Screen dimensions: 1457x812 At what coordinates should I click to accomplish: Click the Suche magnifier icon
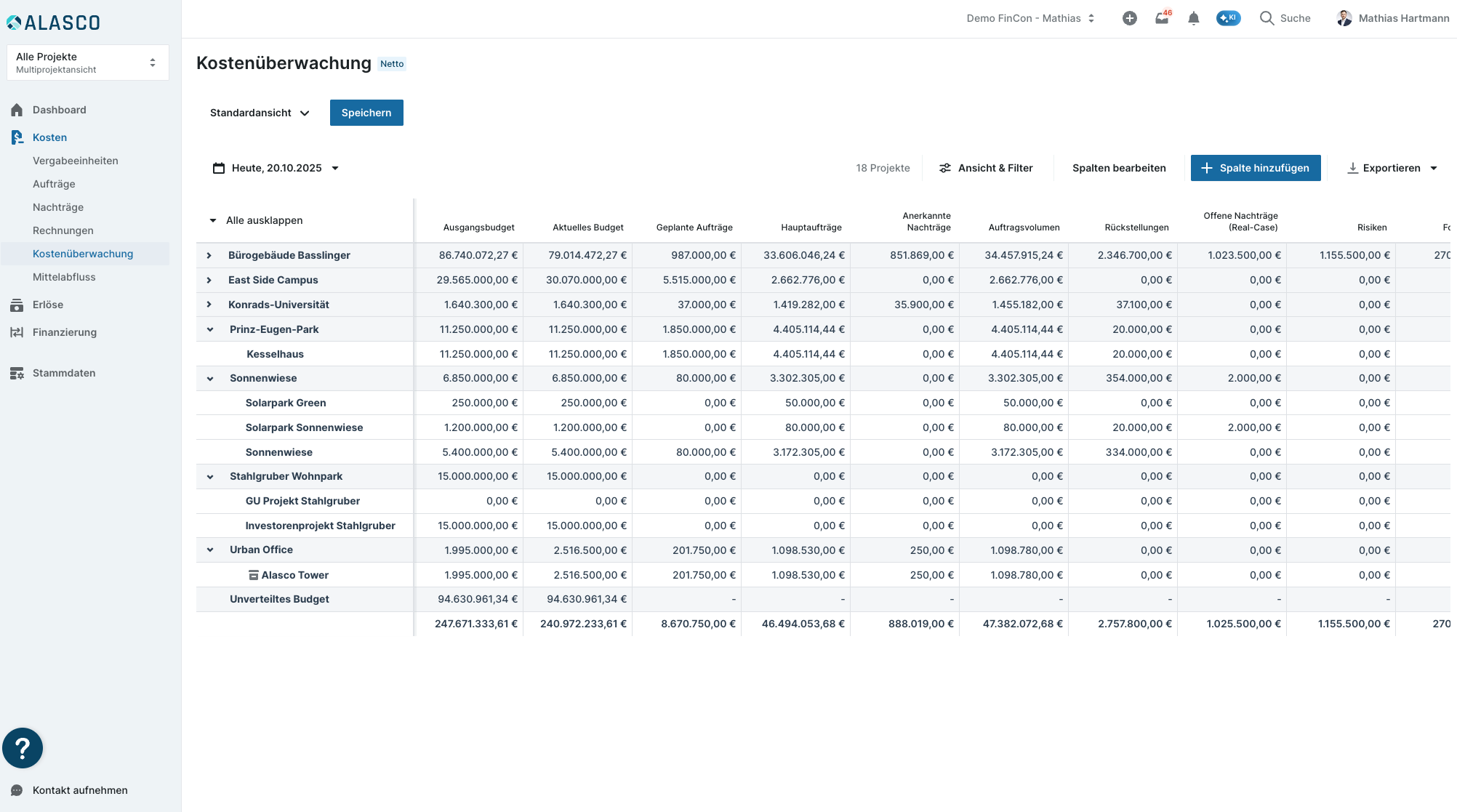click(1267, 18)
